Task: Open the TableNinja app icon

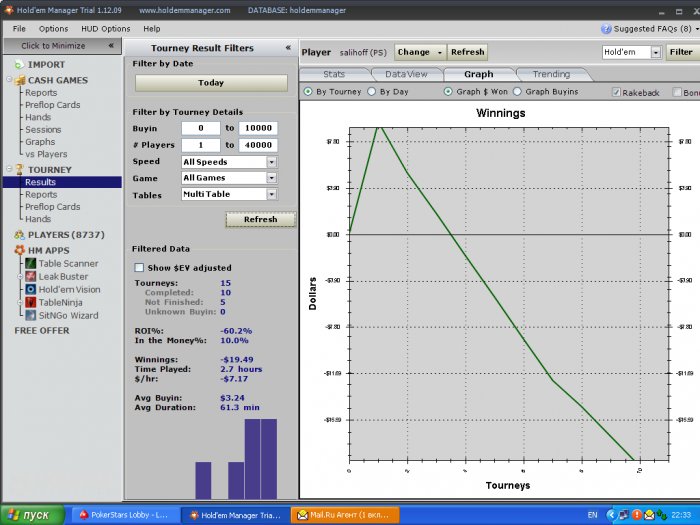Action: [x=30, y=302]
